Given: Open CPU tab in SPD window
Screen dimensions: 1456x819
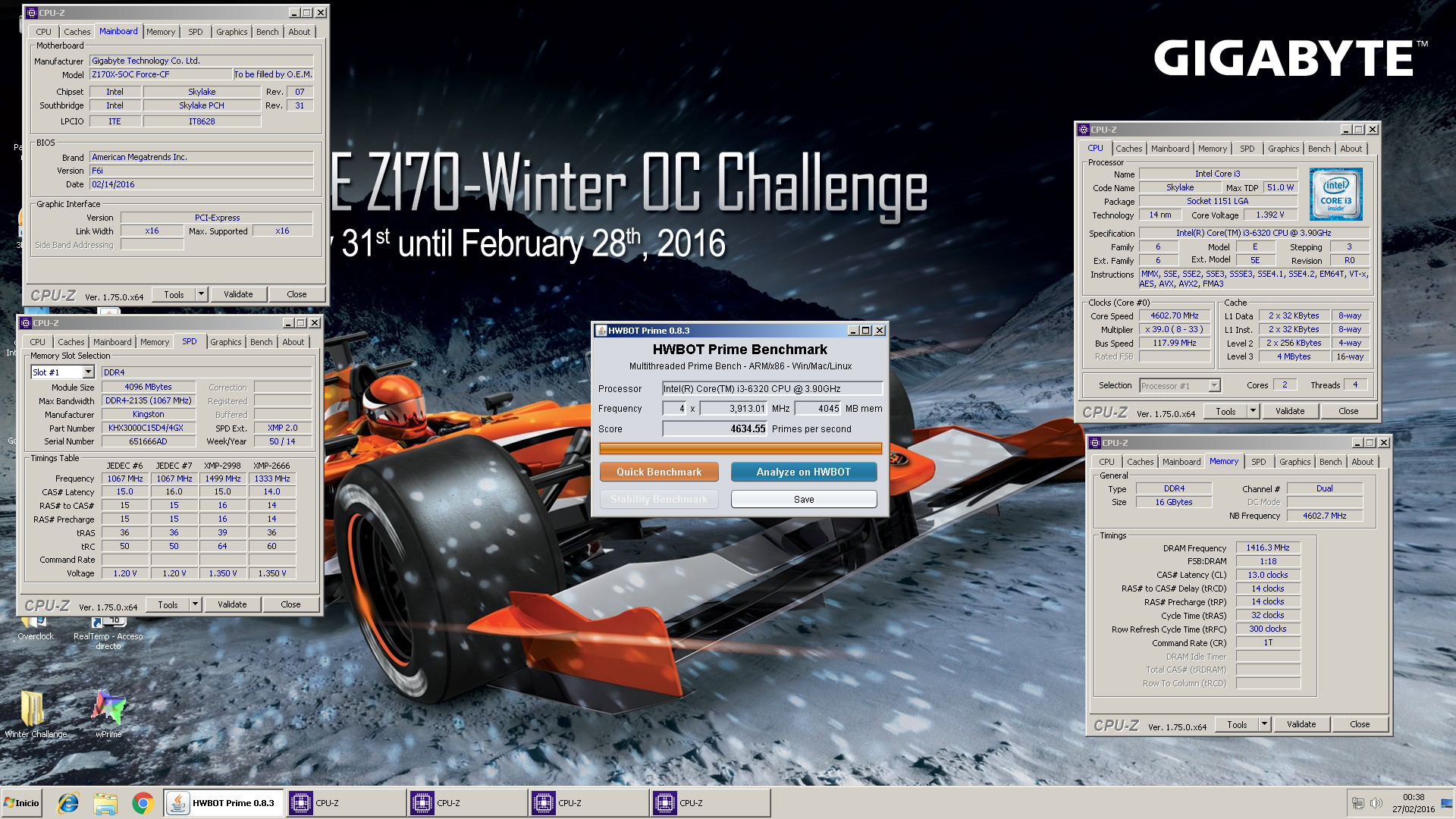Looking at the screenshot, I should click(x=37, y=342).
